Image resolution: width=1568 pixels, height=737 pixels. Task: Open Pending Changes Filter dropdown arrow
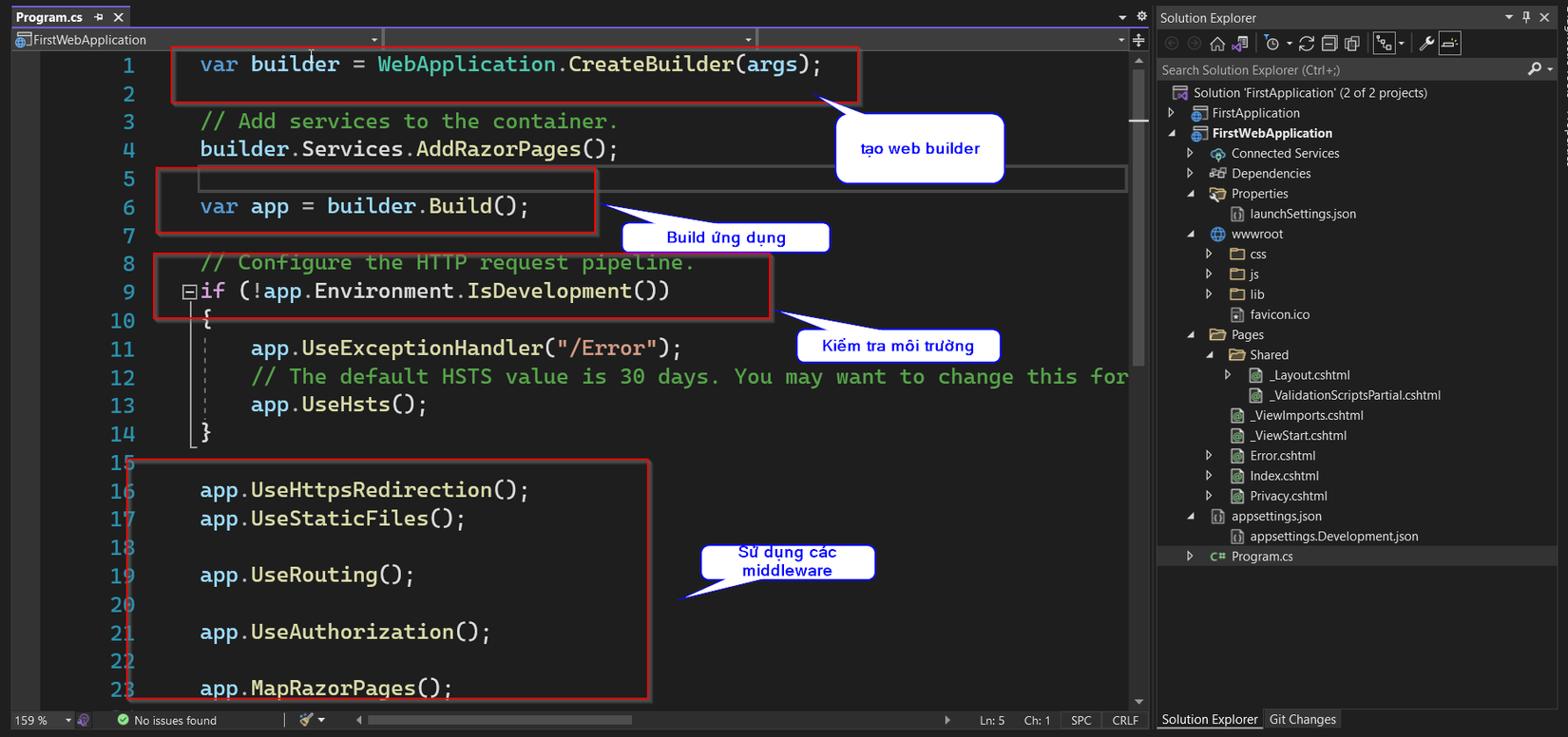click(x=1290, y=44)
